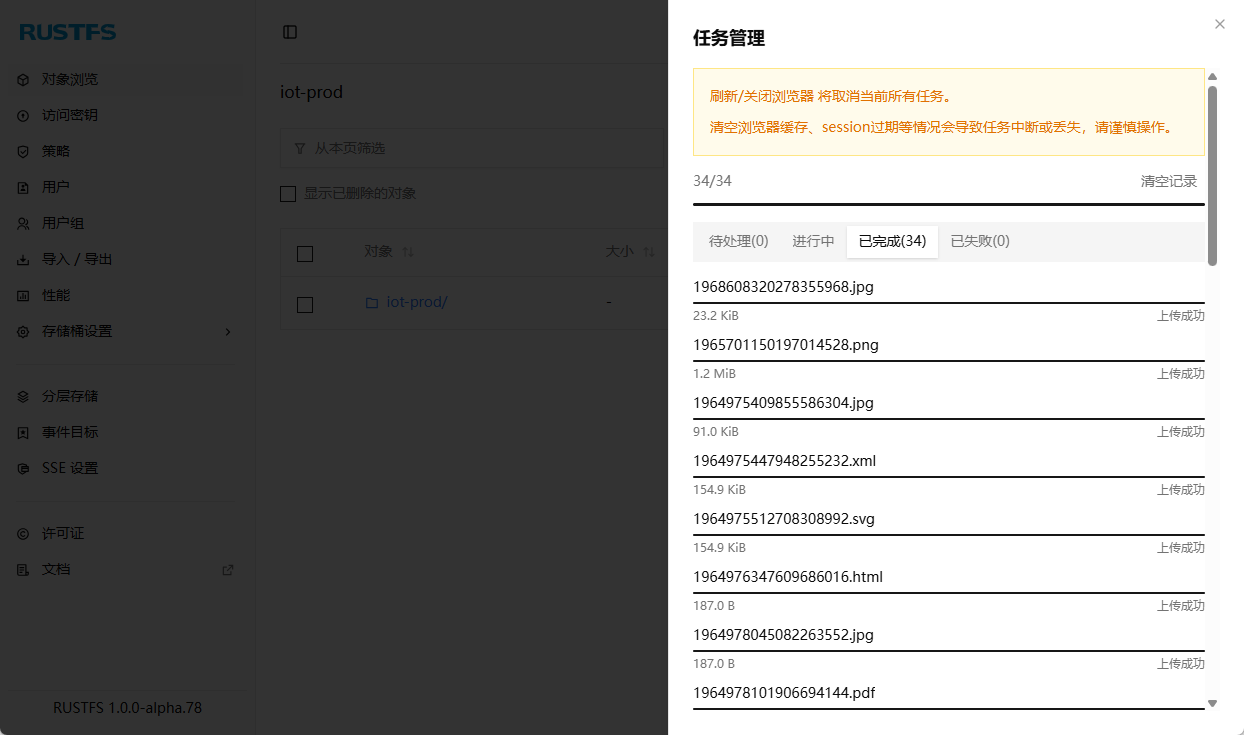Click the 性能 chart icon
The height and width of the screenshot is (735, 1244).
tap(23, 295)
